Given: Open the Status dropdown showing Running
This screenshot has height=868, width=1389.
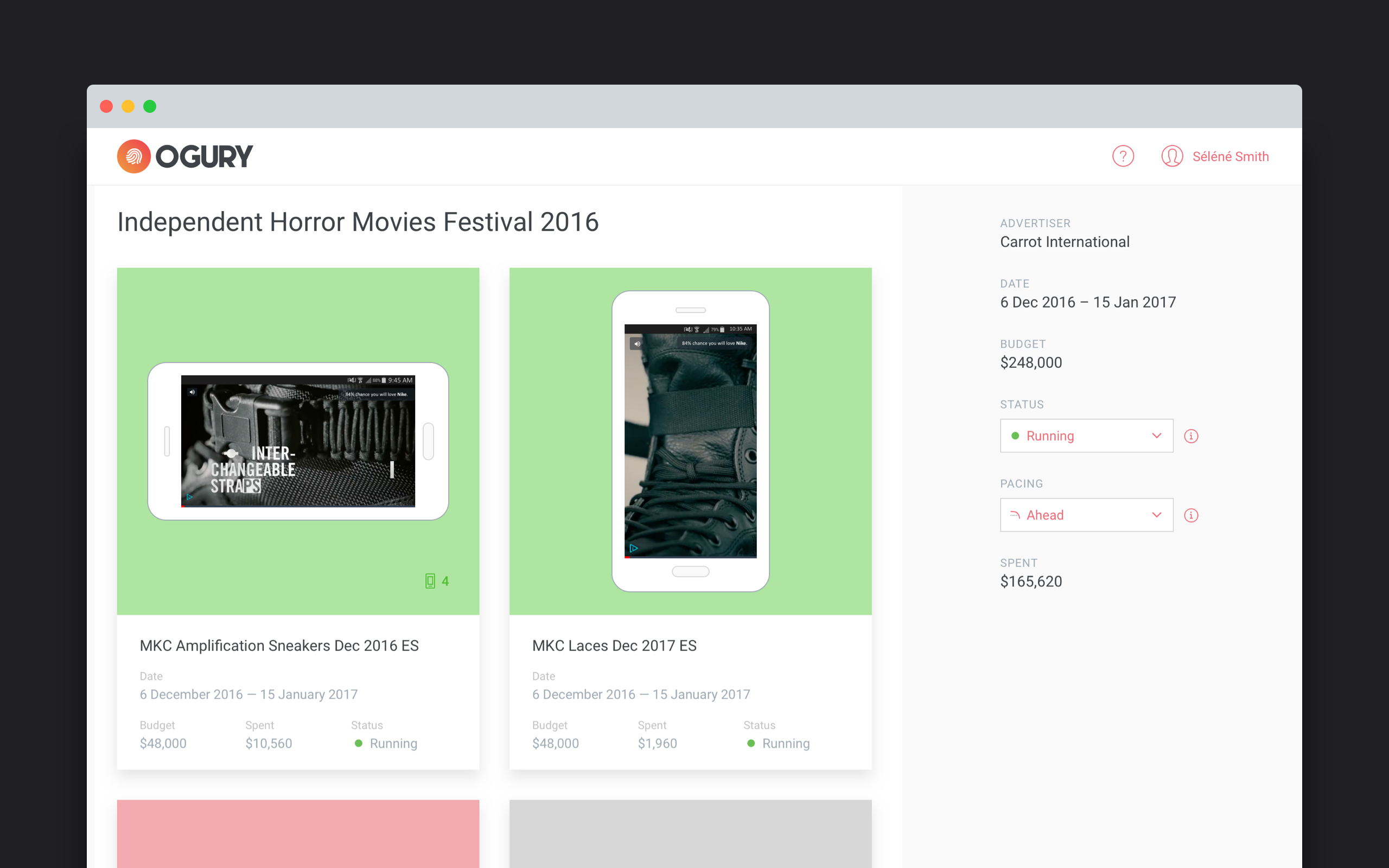Looking at the screenshot, I should [1087, 436].
